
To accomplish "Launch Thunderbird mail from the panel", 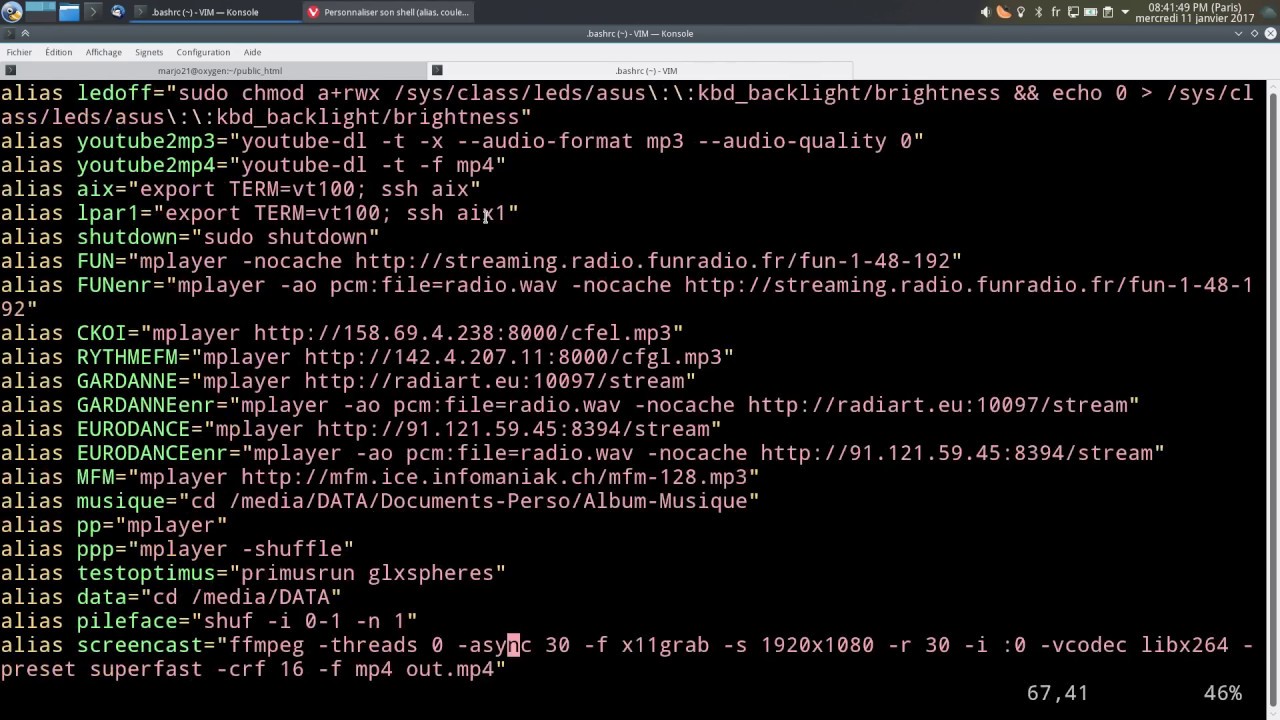I will [x=118, y=12].
